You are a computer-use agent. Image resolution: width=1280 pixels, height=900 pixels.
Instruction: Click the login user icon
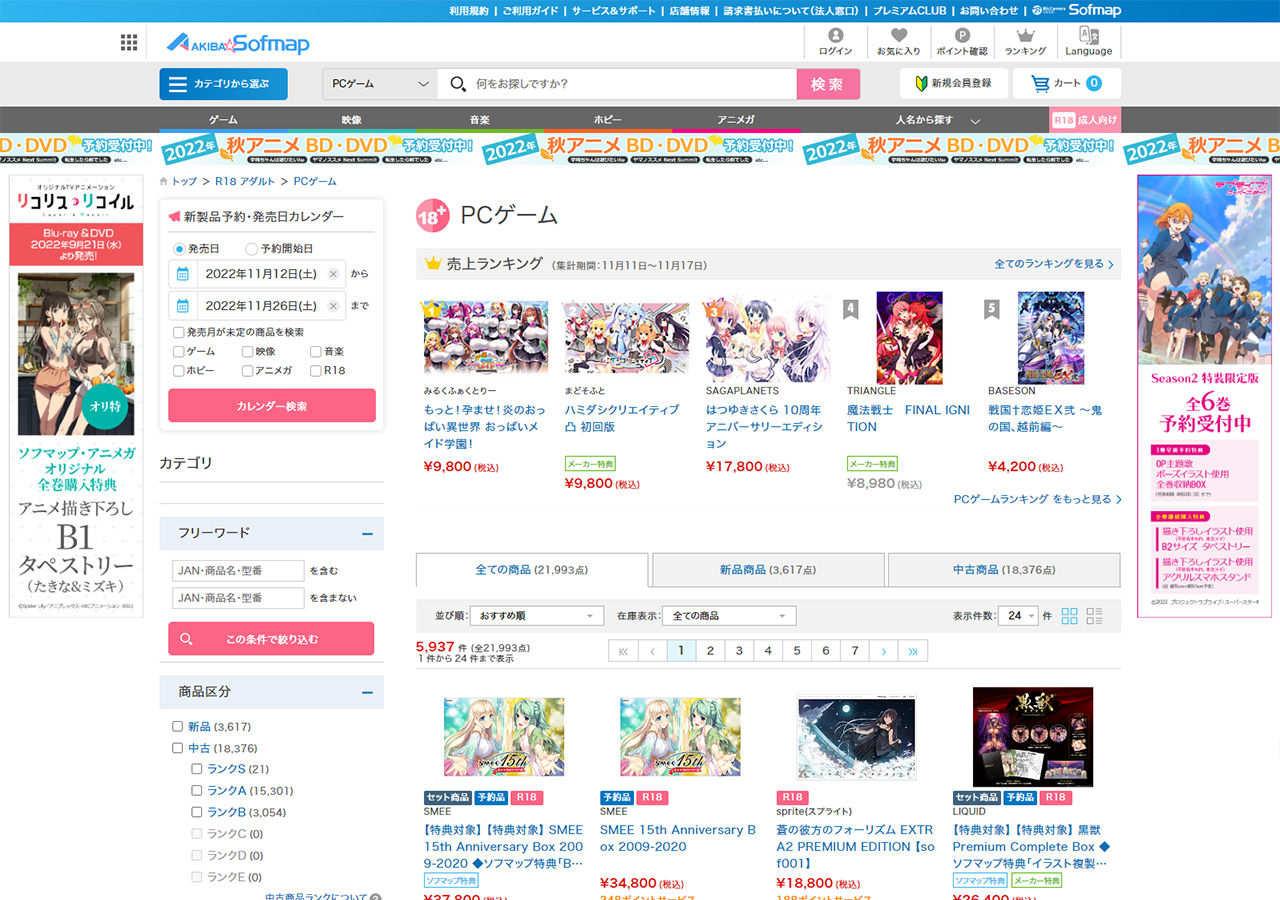tap(835, 36)
